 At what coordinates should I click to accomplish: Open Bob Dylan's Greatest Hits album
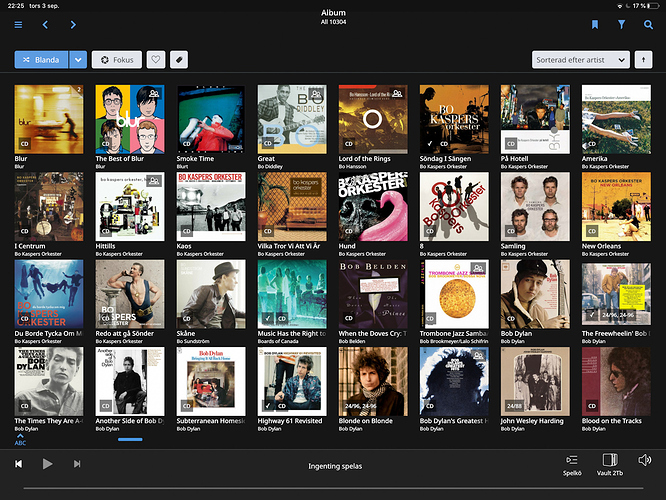pyautogui.click(x=454, y=381)
